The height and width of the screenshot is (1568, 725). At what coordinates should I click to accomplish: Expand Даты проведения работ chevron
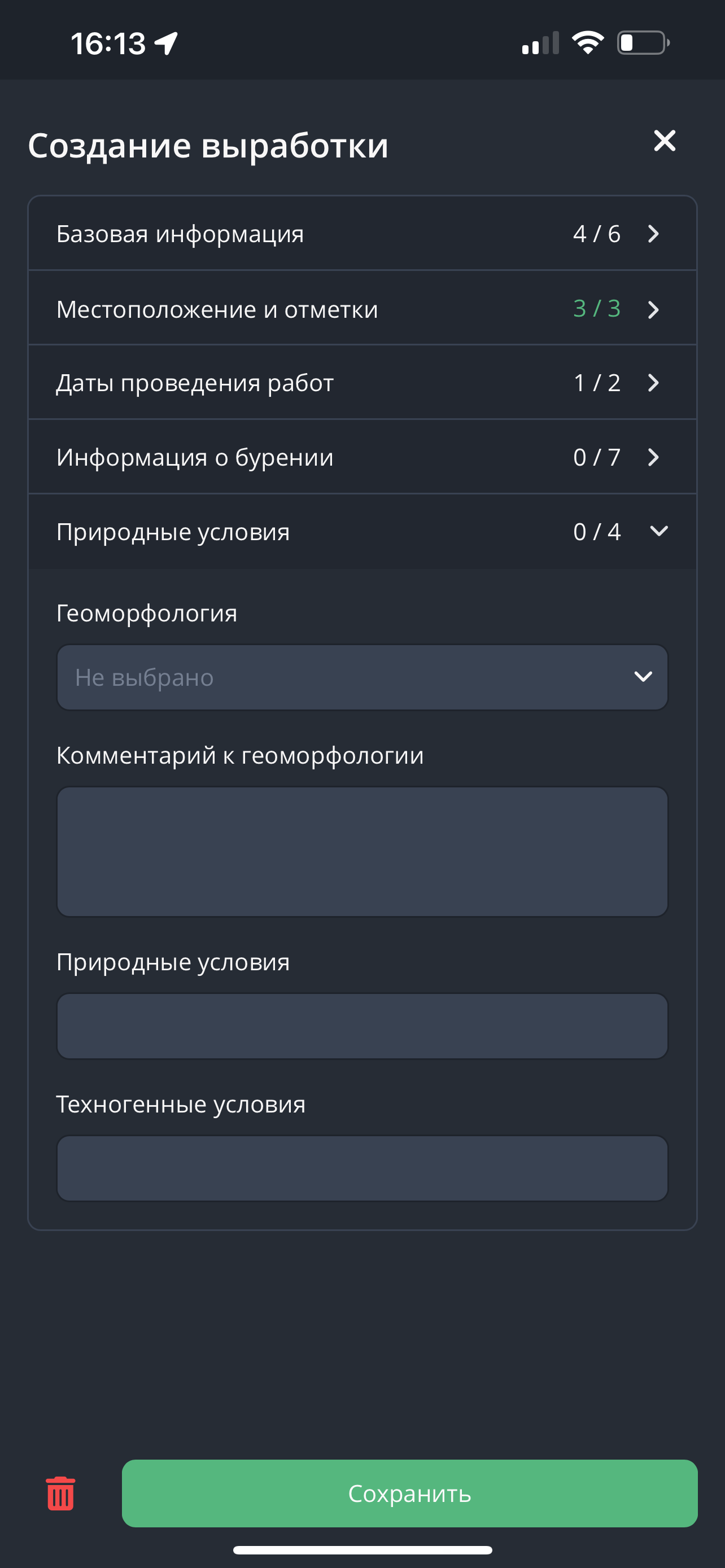653,383
